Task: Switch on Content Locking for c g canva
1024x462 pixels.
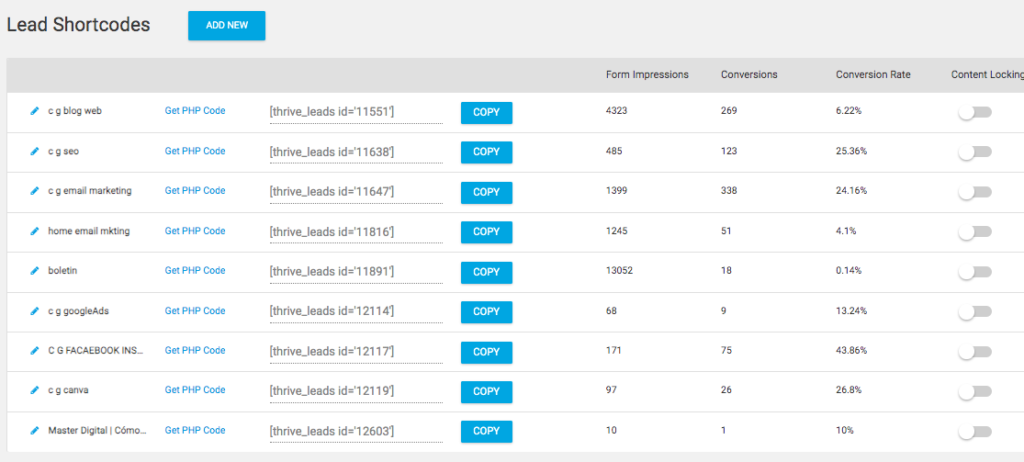Action: (974, 392)
